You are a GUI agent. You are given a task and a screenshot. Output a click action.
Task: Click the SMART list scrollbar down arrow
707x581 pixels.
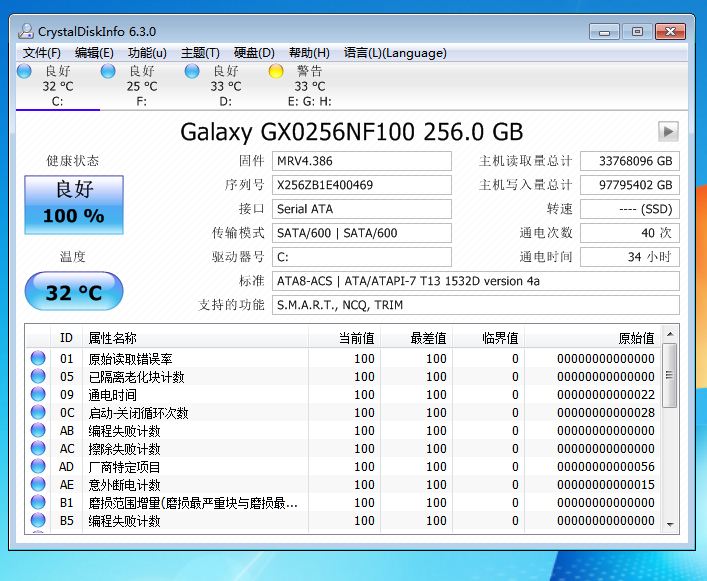click(670, 525)
